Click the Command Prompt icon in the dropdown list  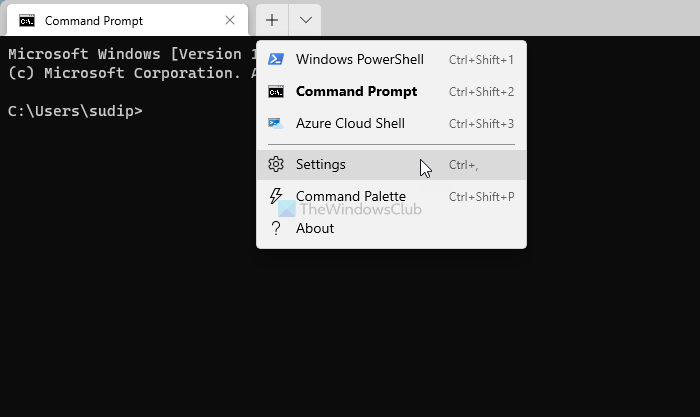276,92
